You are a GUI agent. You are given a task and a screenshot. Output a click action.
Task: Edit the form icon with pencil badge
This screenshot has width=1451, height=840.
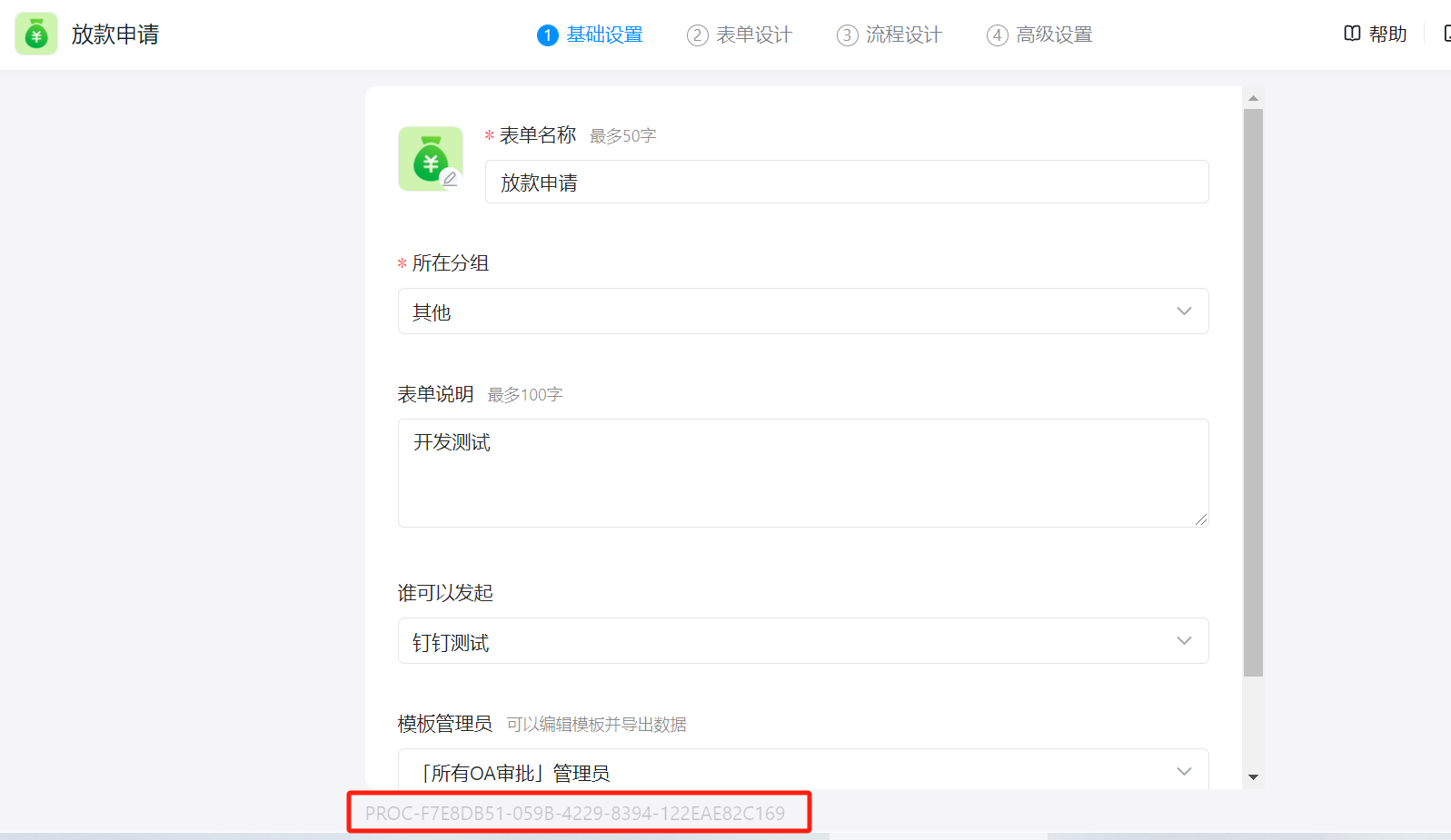pyautogui.click(x=431, y=159)
